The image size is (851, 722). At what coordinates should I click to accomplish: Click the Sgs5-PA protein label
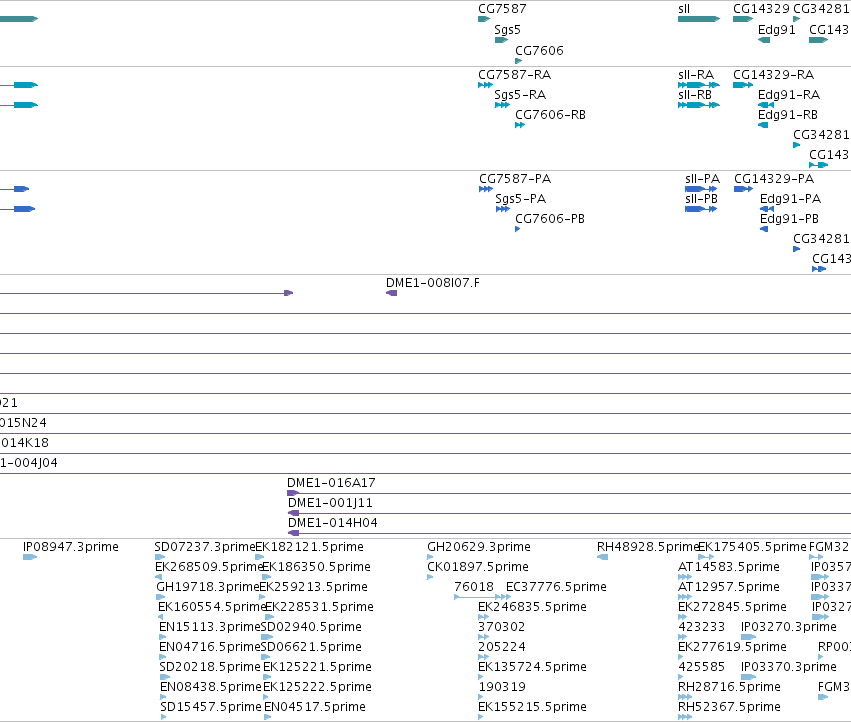pyautogui.click(x=520, y=199)
